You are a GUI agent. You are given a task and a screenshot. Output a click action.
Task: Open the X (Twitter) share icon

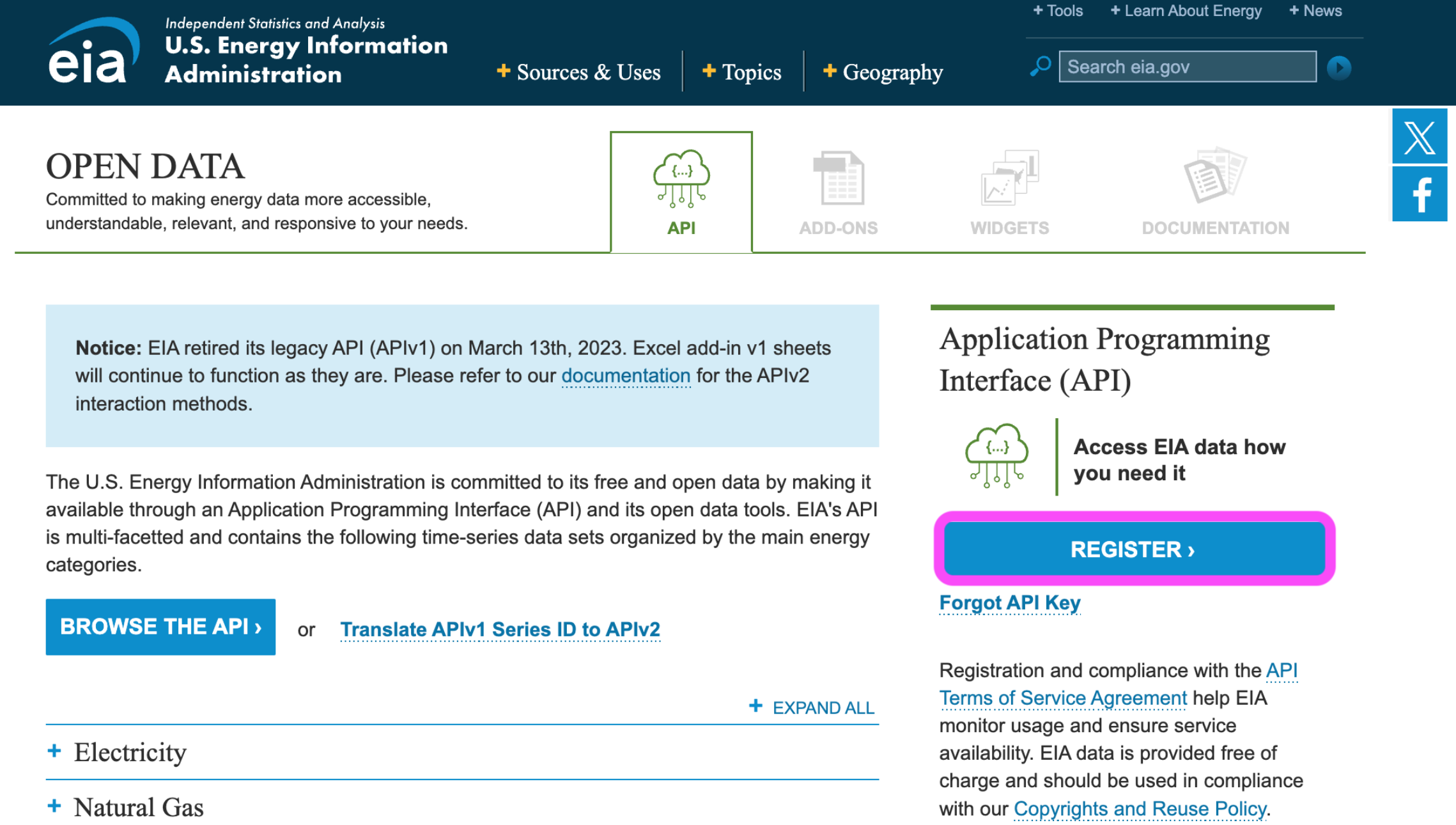coord(1419,136)
